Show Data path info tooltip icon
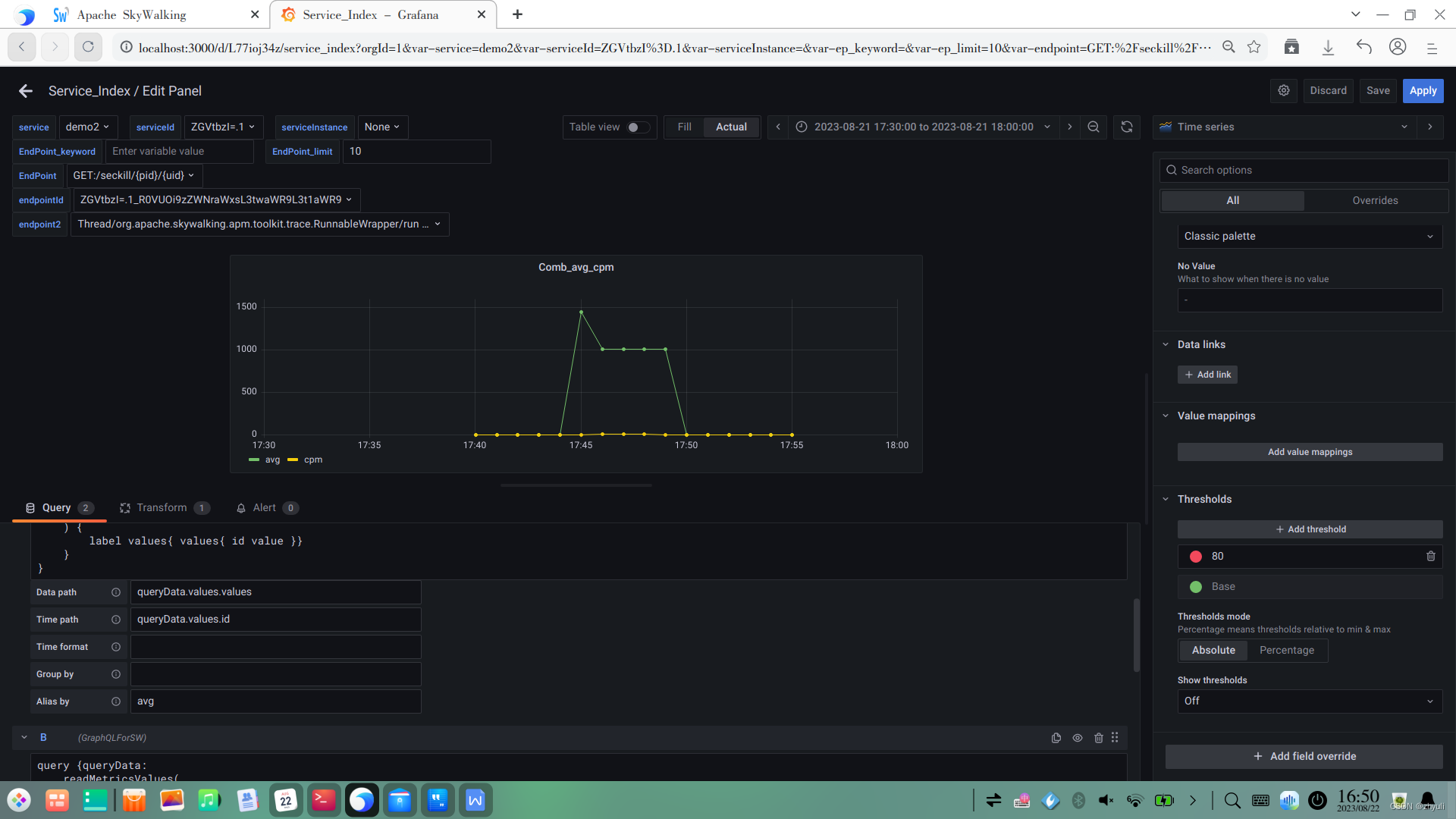This screenshot has width=1456, height=819. (116, 592)
